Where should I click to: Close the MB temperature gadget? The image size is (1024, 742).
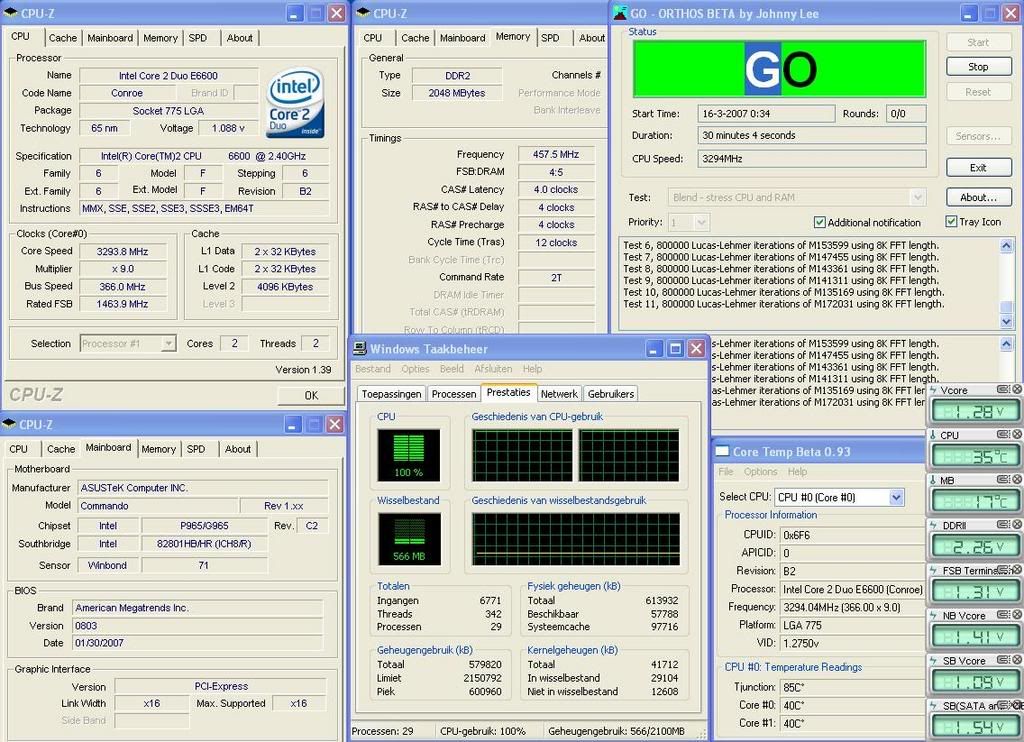click(1017, 479)
